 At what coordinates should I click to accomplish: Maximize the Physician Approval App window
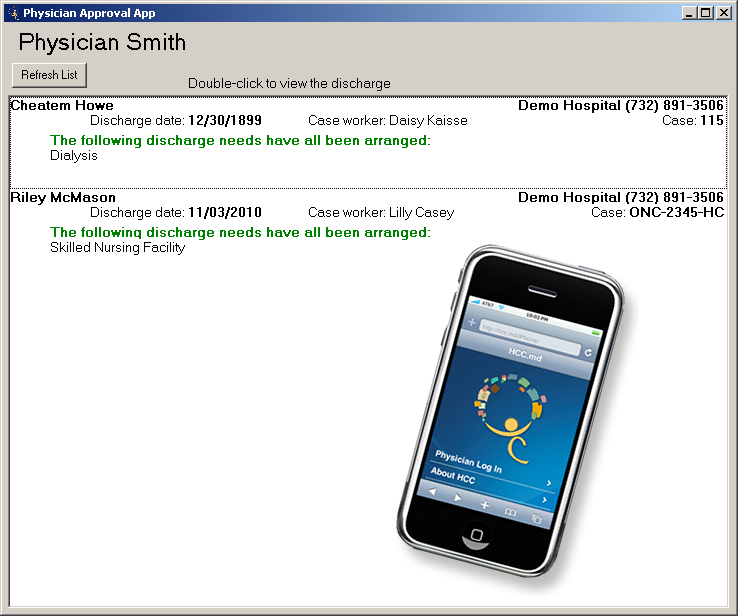pos(706,13)
